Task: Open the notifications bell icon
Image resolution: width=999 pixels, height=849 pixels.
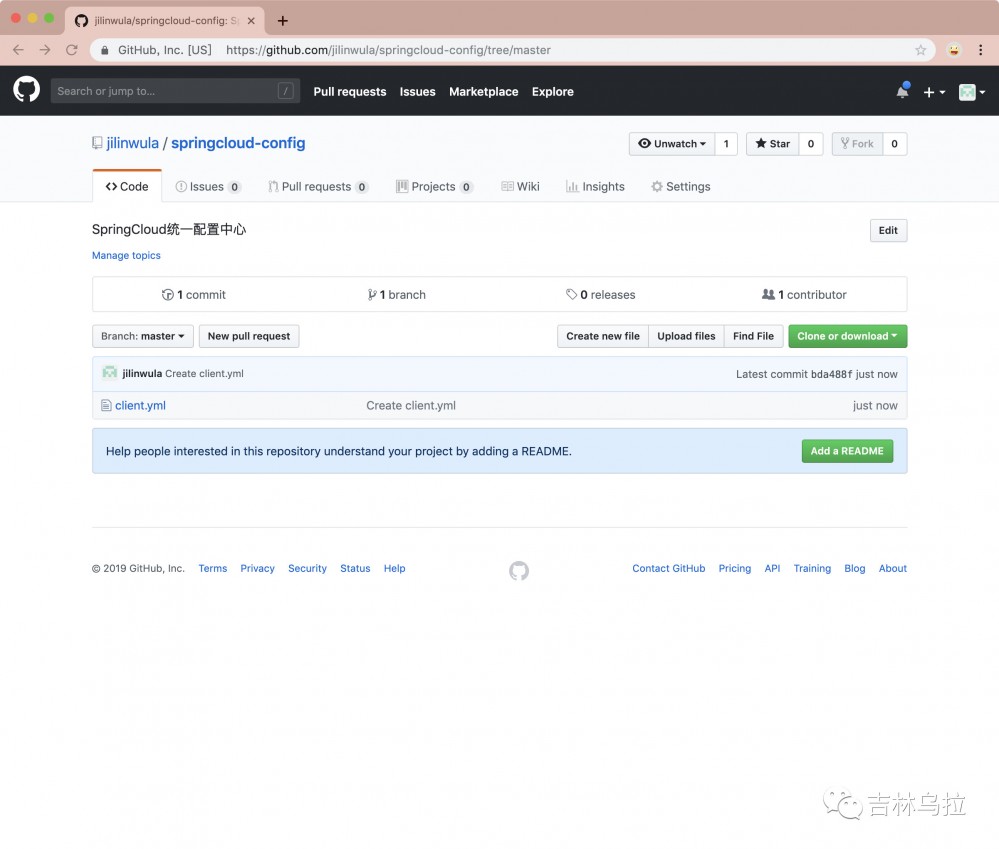Action: click(x=902, y=91)
